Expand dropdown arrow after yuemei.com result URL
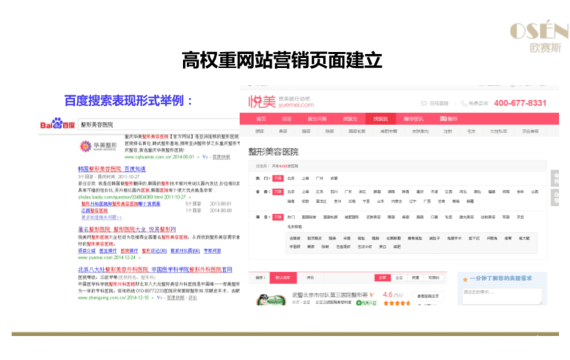This screenshot has width=570, height=360. 139,257
